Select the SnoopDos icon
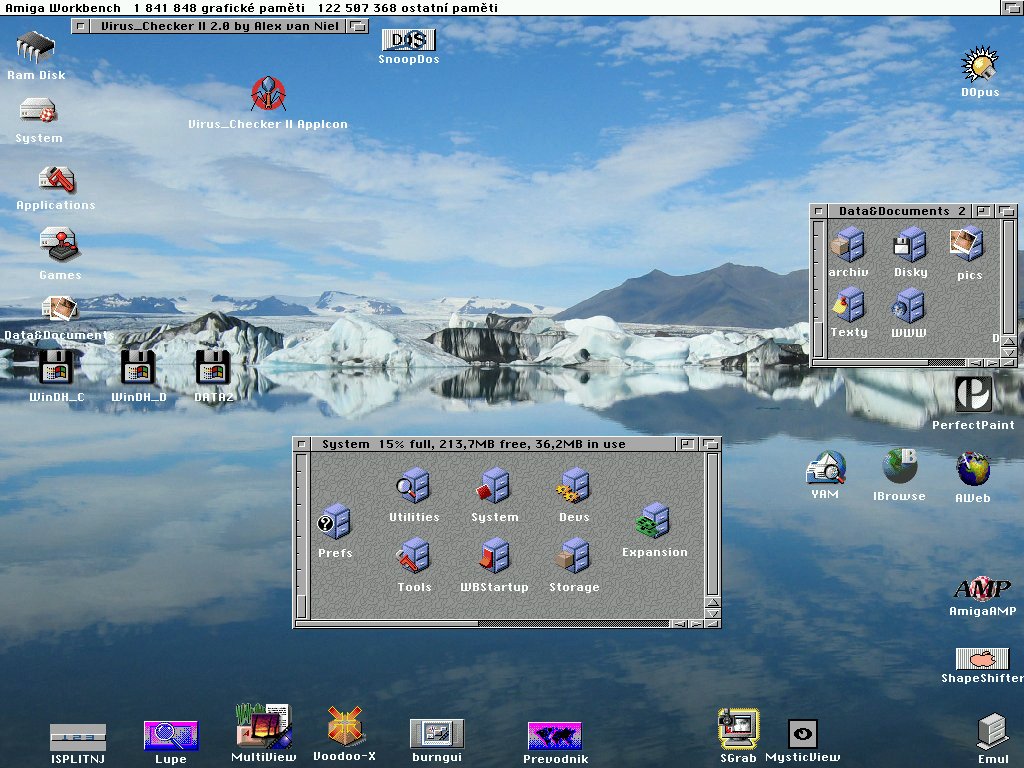 [408, 41]
